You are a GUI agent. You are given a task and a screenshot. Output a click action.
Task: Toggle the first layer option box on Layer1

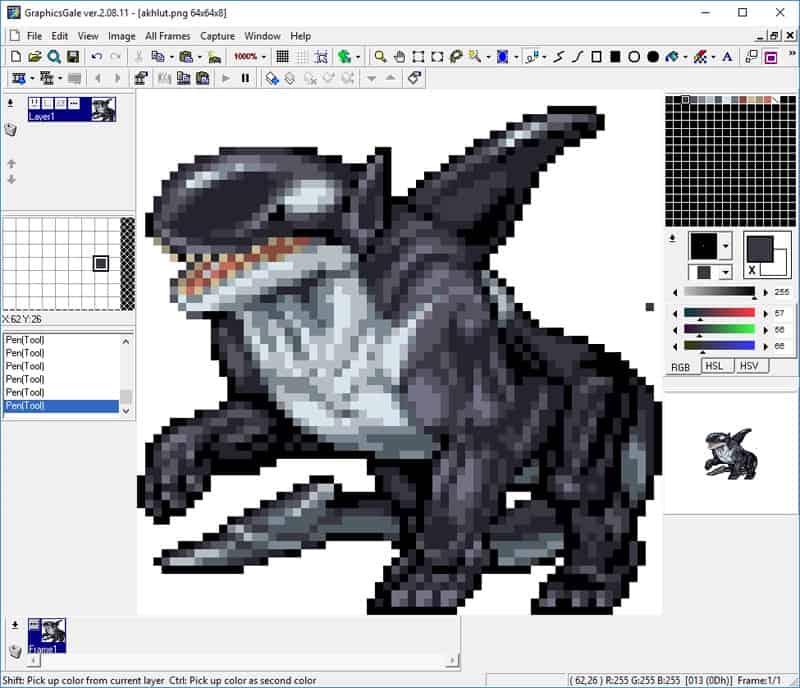pyautogui.click(x=34, y=104)
